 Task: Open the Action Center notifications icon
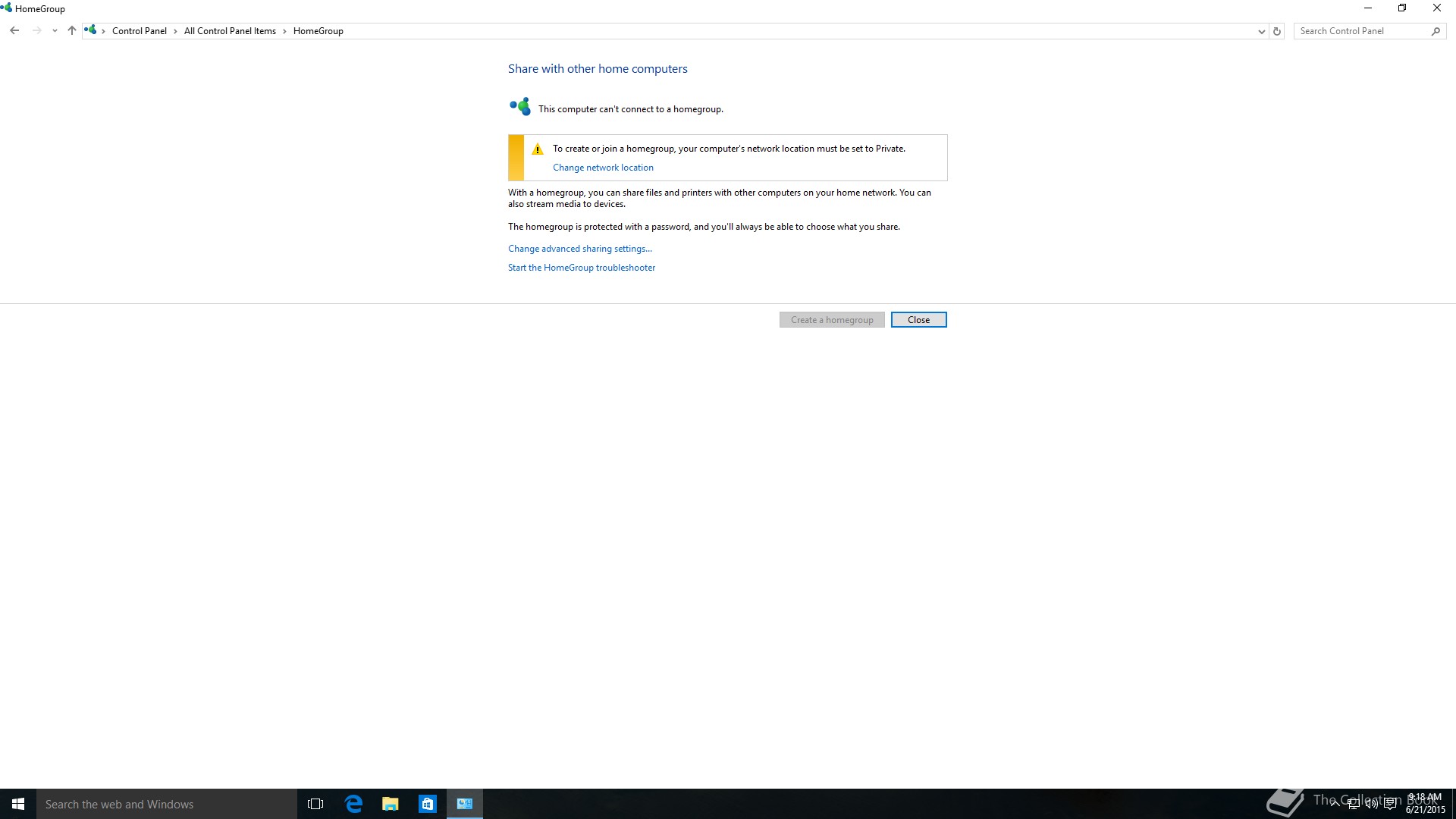point(1390,804)
